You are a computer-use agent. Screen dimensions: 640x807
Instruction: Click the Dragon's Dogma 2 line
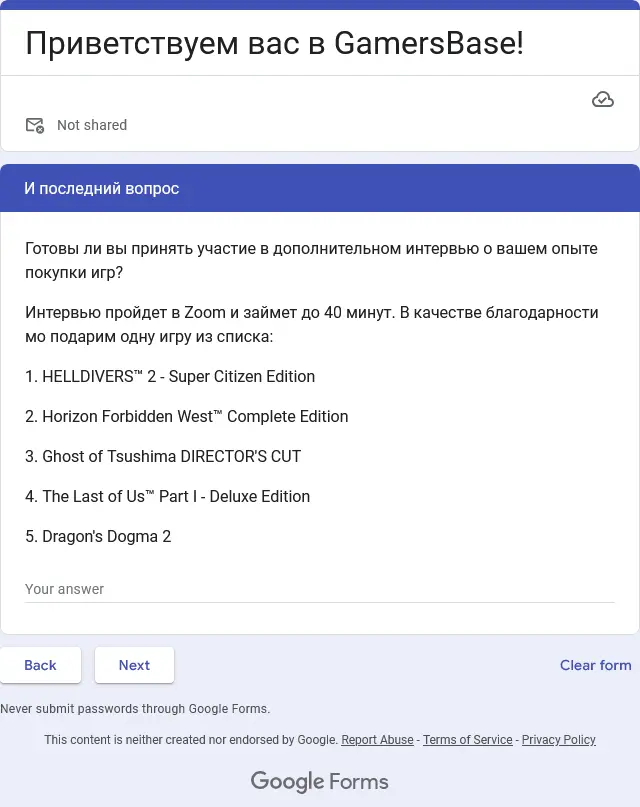98,536
